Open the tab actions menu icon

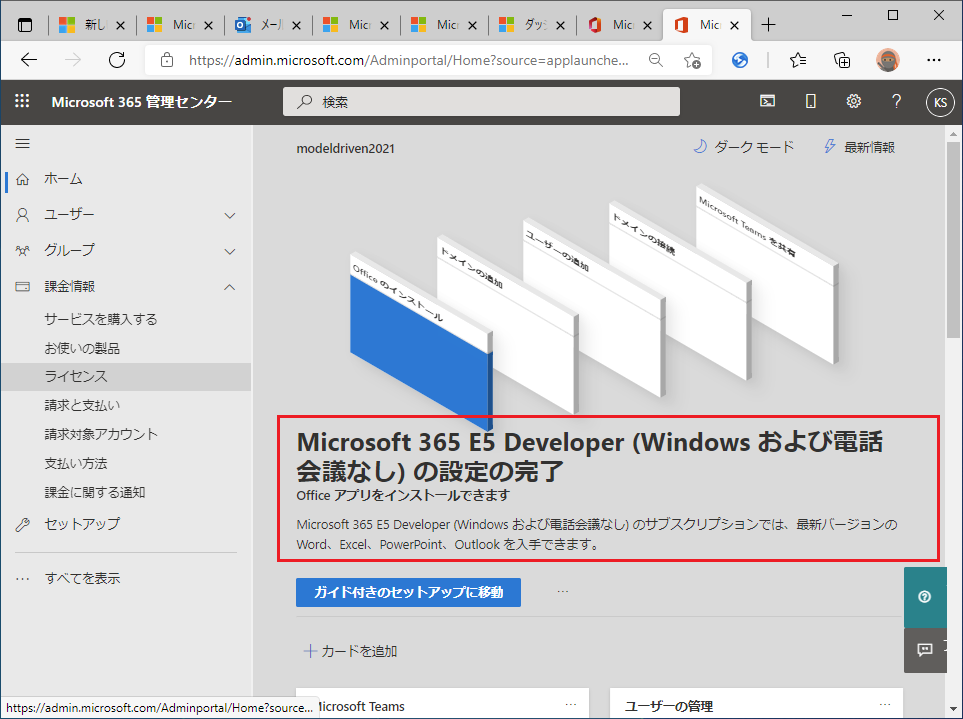(x=25, y=25)
